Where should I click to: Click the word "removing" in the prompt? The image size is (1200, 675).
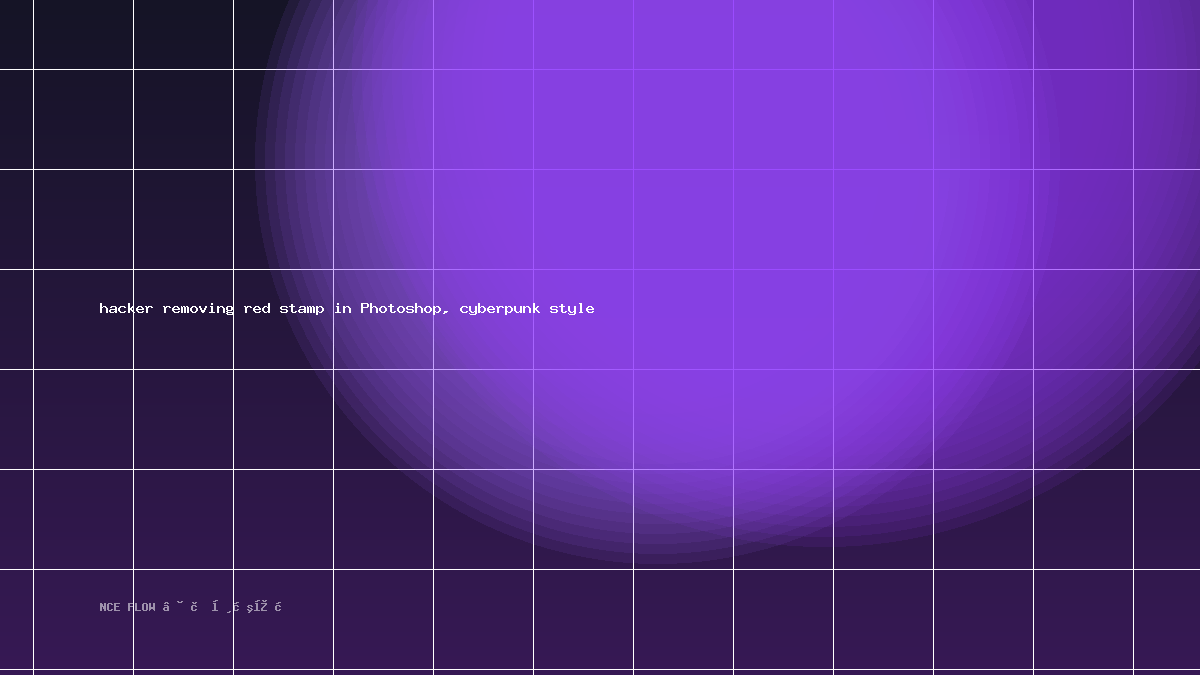point(198,308)
